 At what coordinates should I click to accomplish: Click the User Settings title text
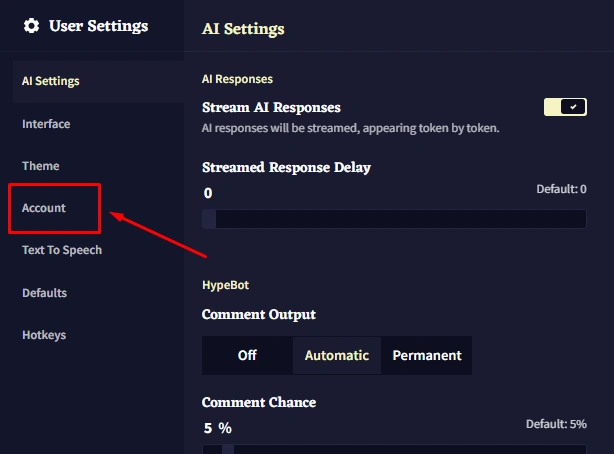click(x=98, y=26)
